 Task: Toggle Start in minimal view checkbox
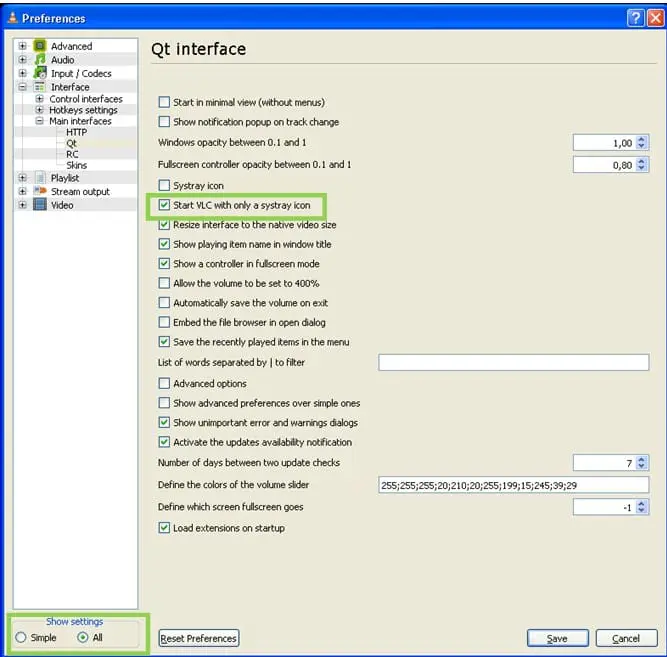point(165,102)
